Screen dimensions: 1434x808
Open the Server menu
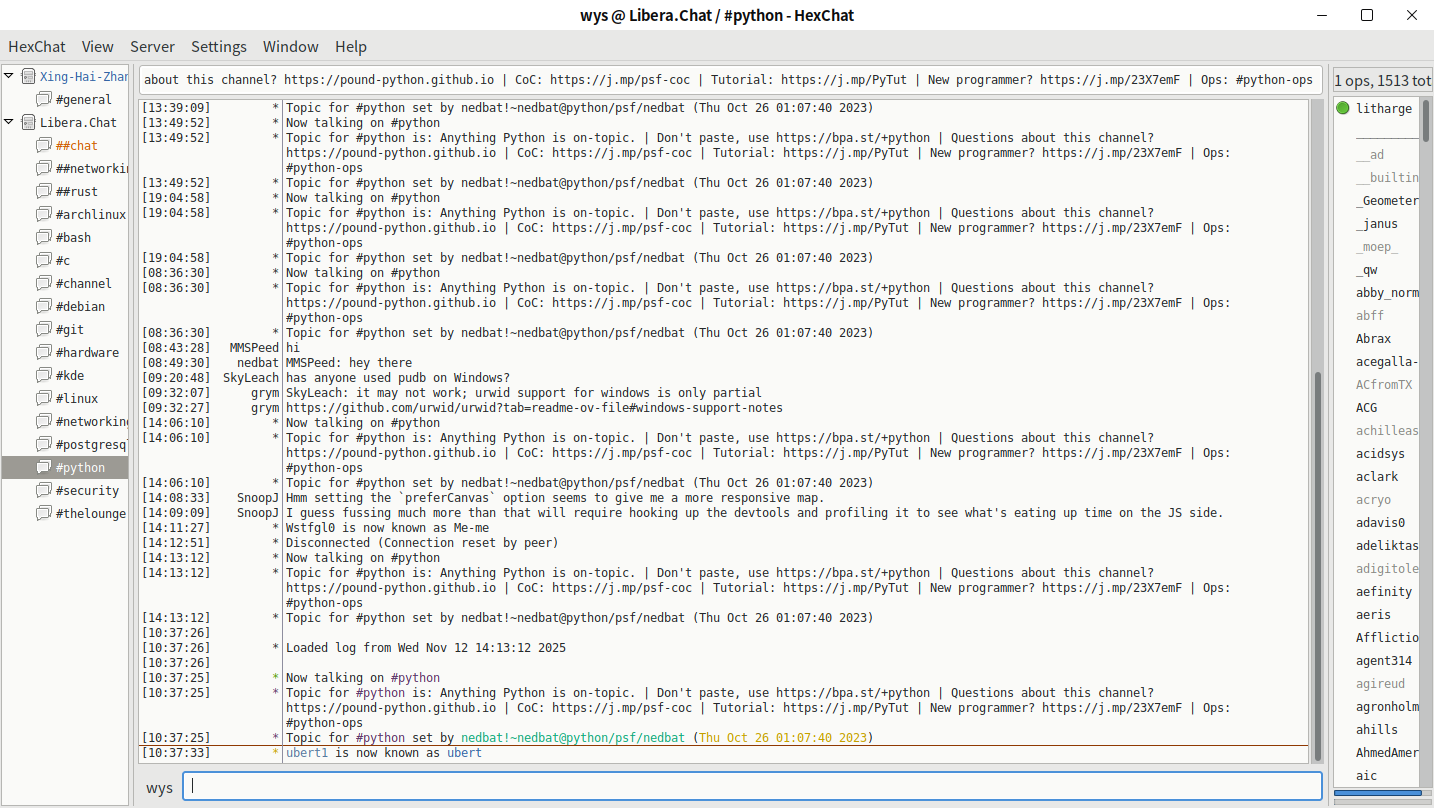click(152, 46)
